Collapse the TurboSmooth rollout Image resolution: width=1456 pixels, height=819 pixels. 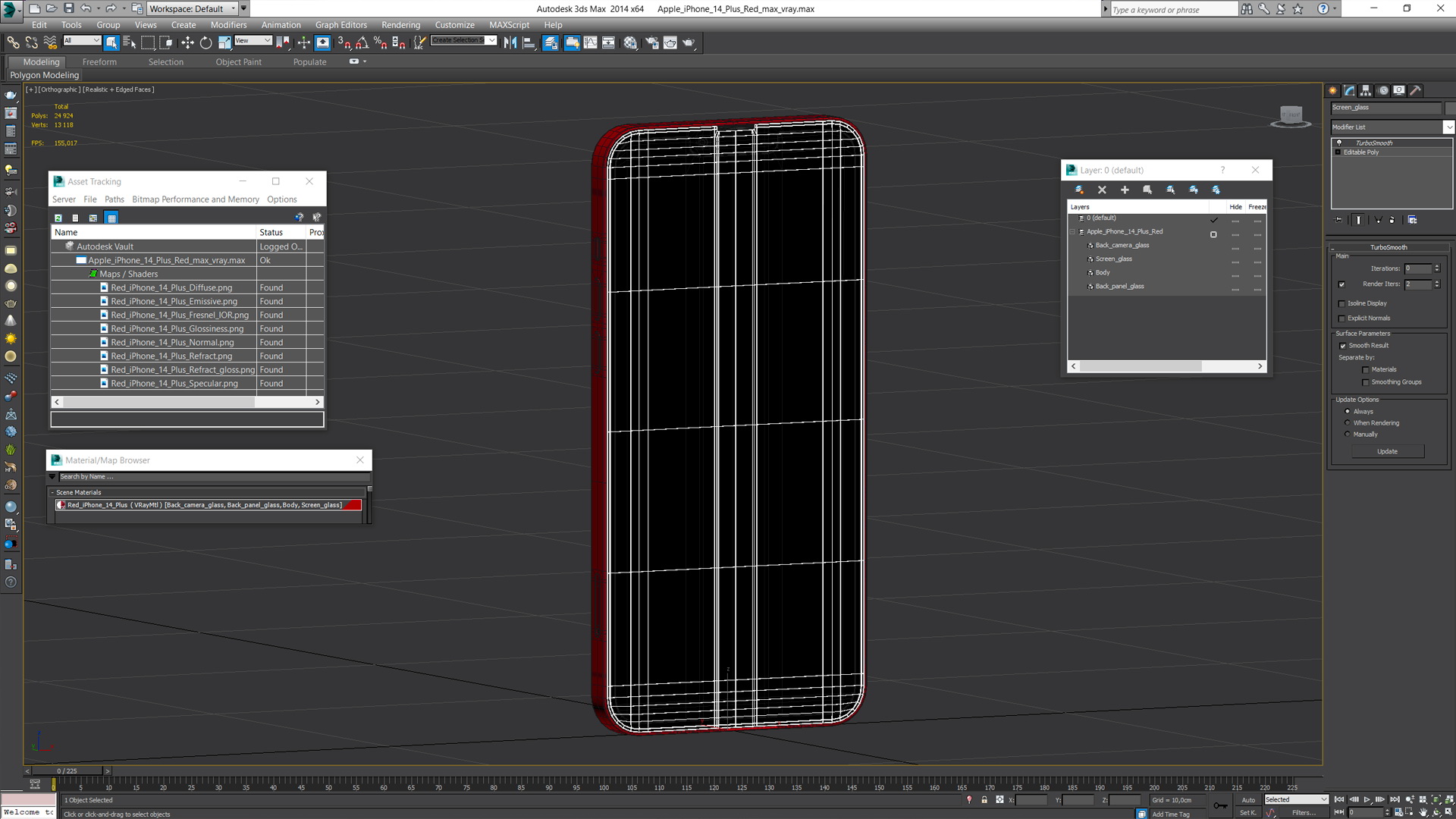coord(1389,247)
